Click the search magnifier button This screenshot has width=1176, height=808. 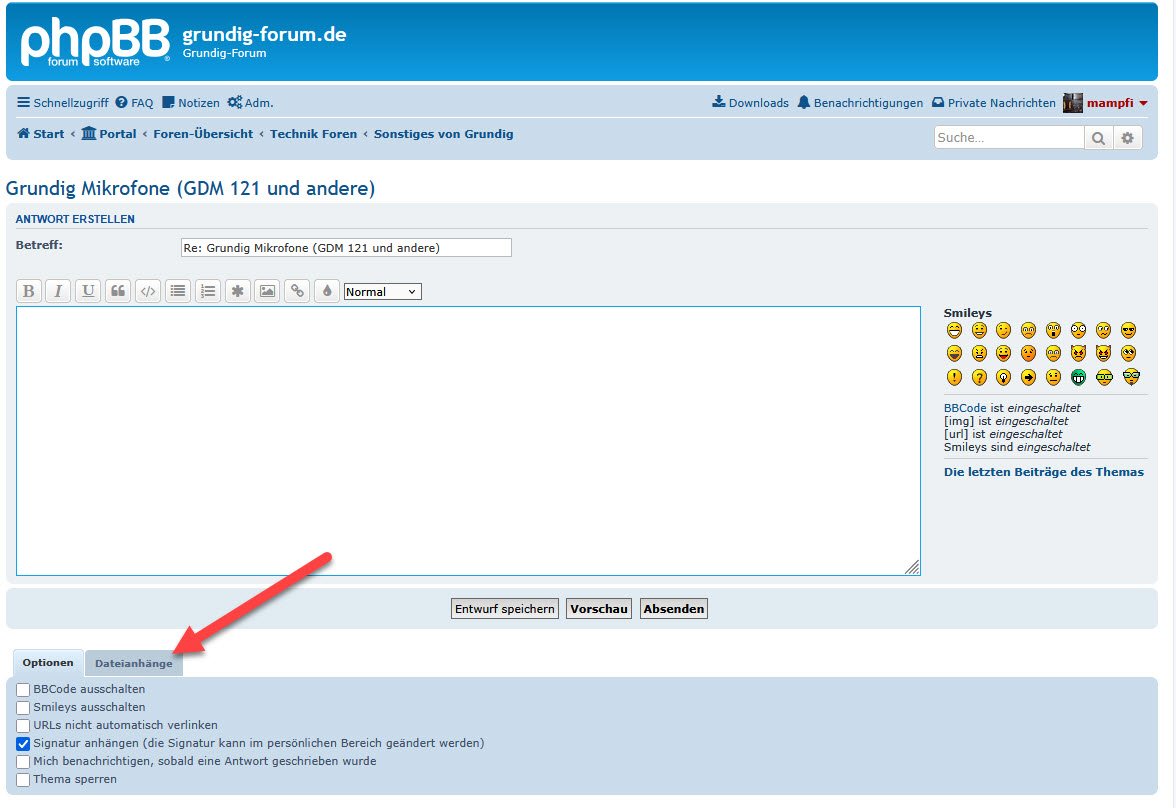point(1098,138)
